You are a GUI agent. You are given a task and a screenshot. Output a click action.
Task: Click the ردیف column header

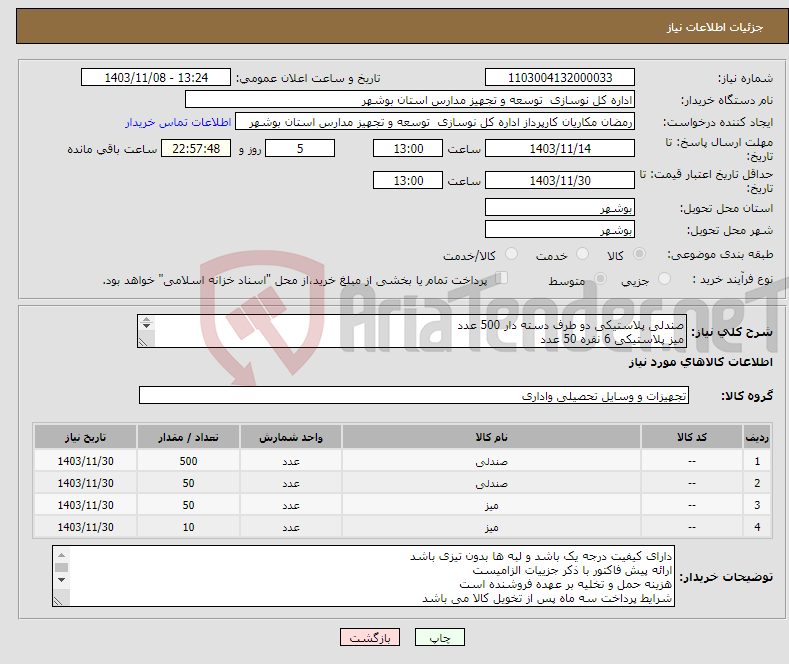pos(756,437)
